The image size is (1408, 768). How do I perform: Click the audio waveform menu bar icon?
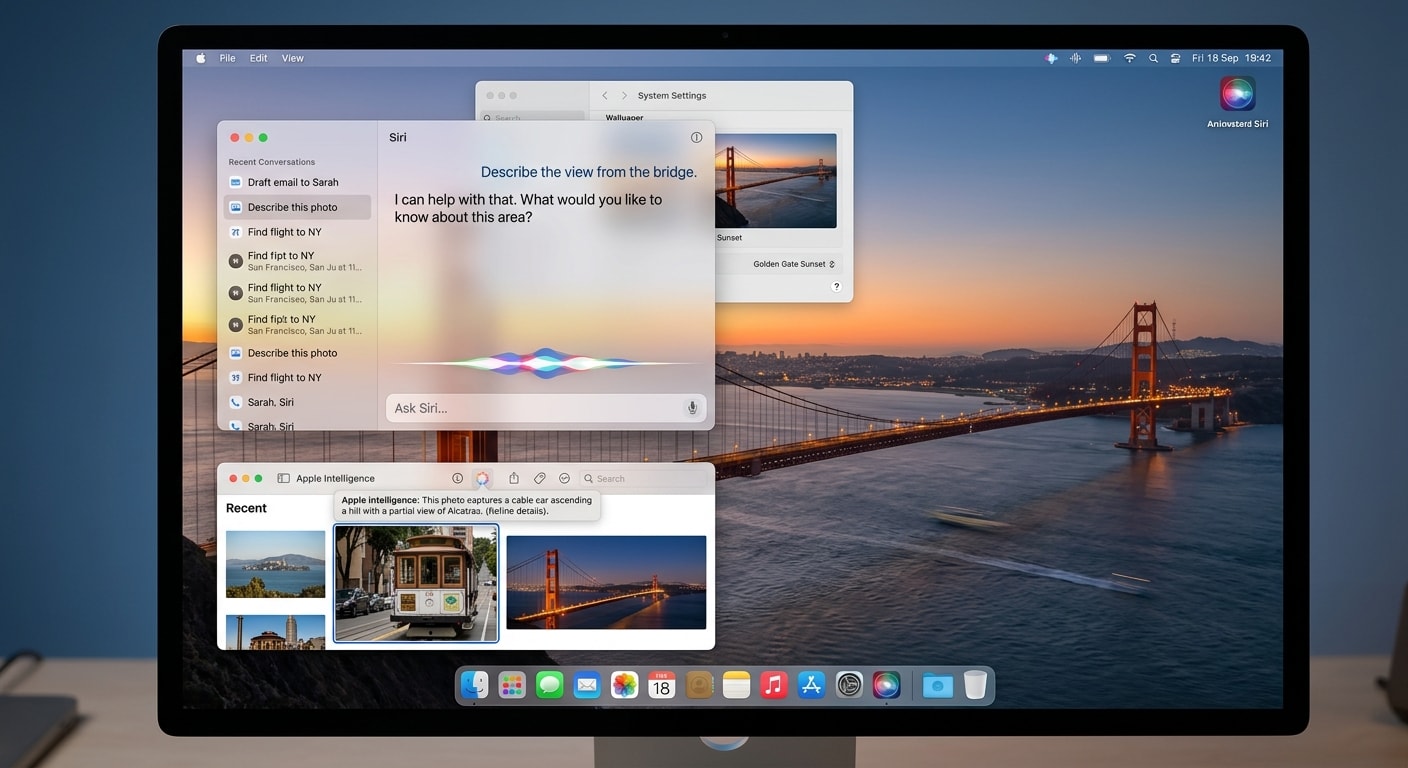pyautogui.click(x=1076, y=58)
